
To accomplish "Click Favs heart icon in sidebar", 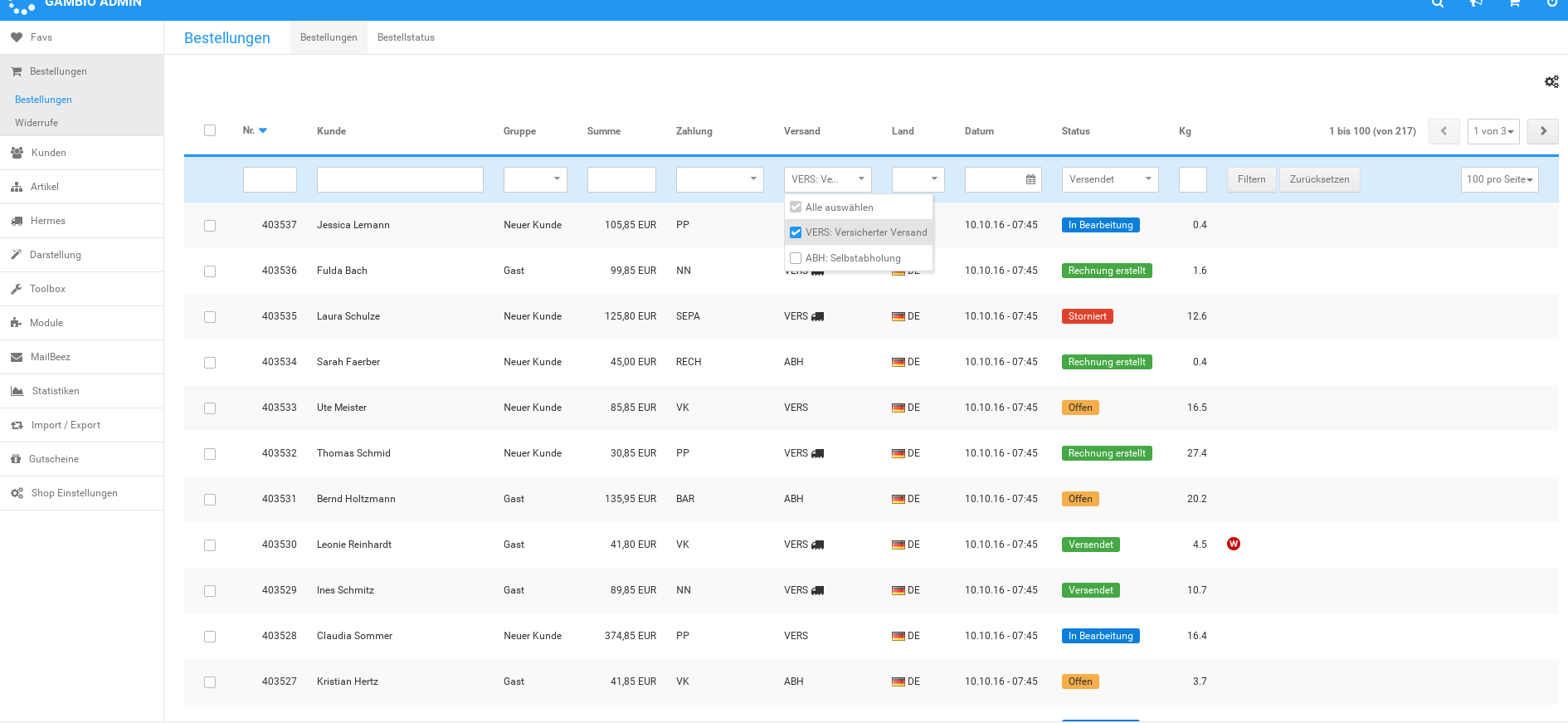I will coord(17,37).
